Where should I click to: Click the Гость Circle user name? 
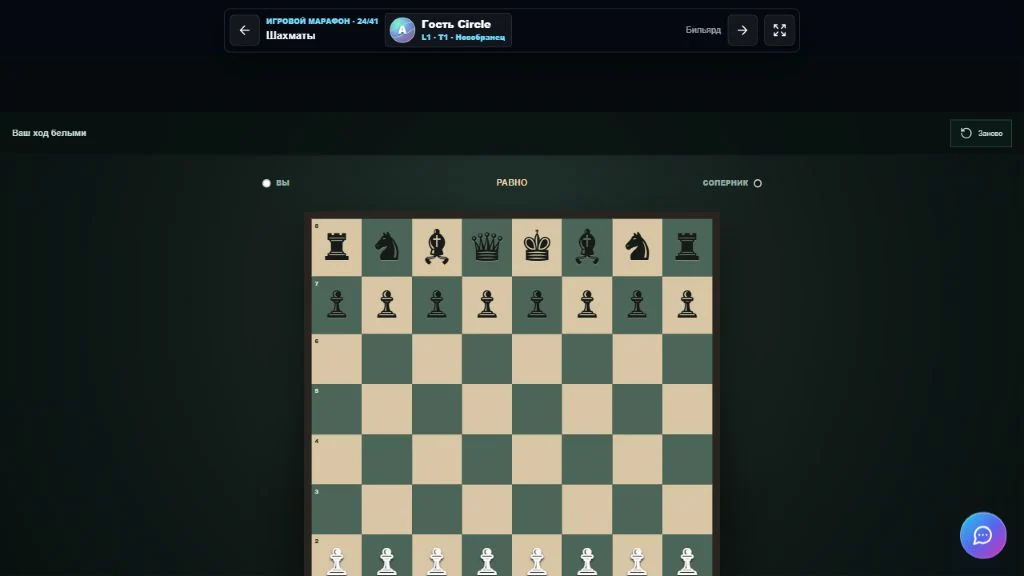[x=456, y=24]
